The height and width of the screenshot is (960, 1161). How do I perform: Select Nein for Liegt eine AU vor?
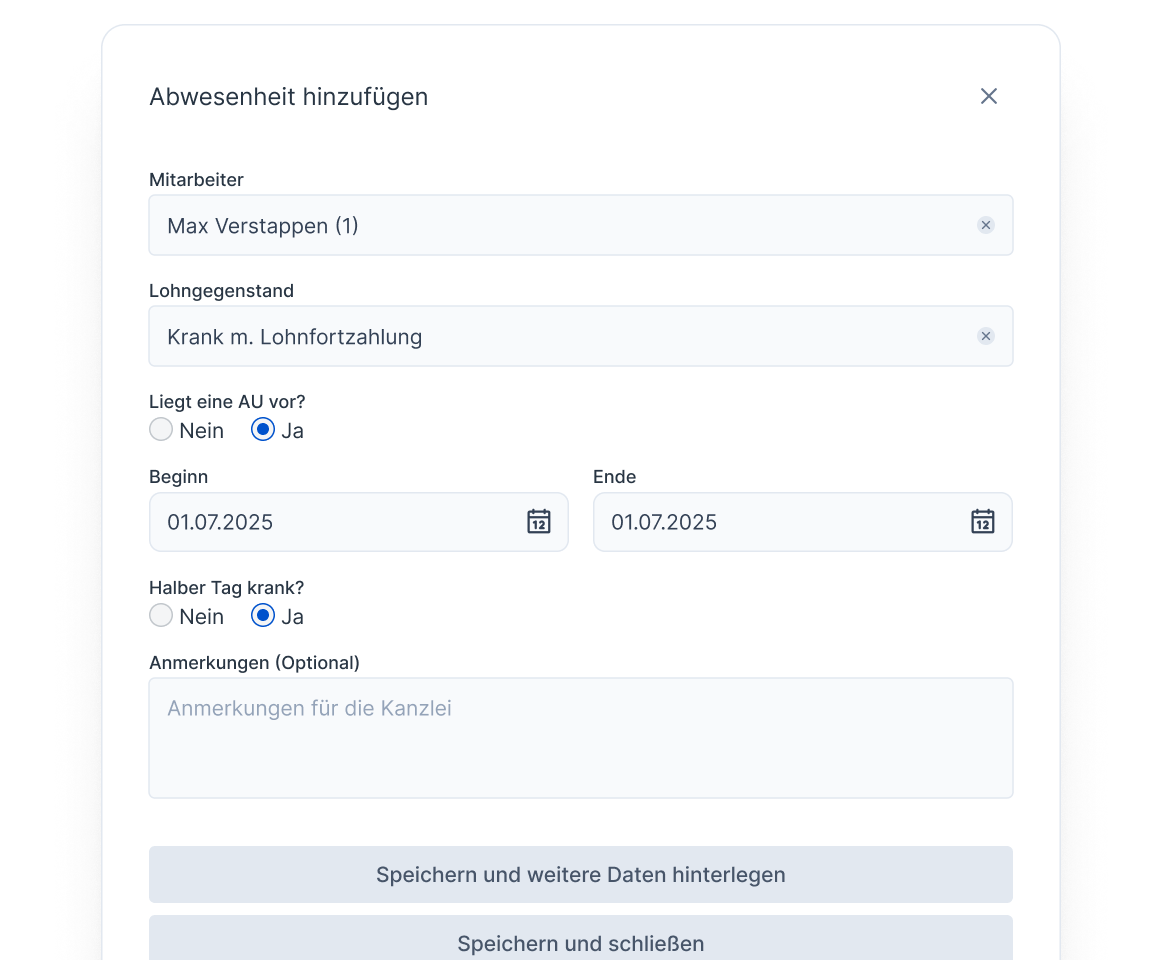[x=161, y=429]
